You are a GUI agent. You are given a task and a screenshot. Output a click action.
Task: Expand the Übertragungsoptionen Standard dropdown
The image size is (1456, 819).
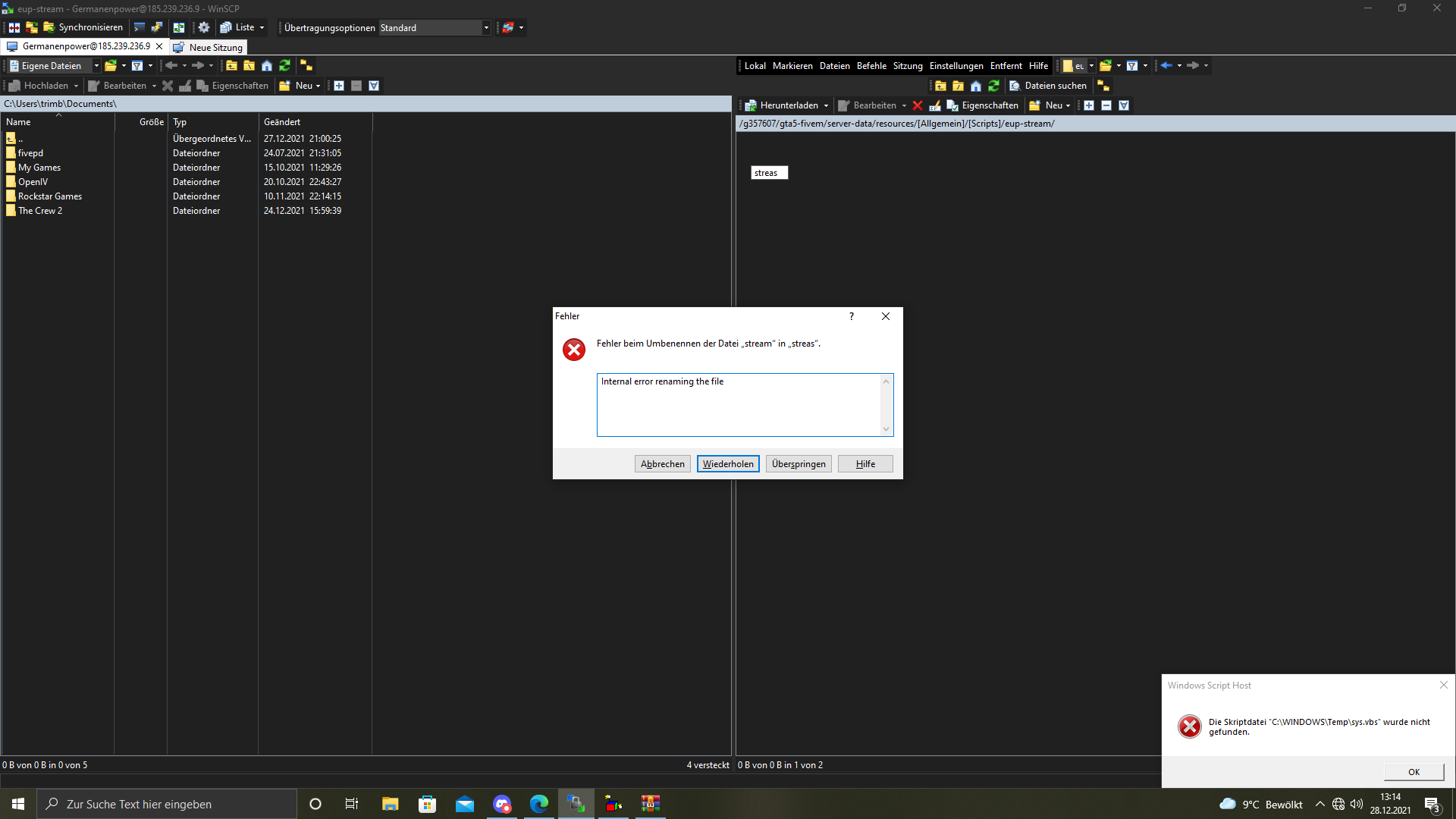[x=486, y=28]
